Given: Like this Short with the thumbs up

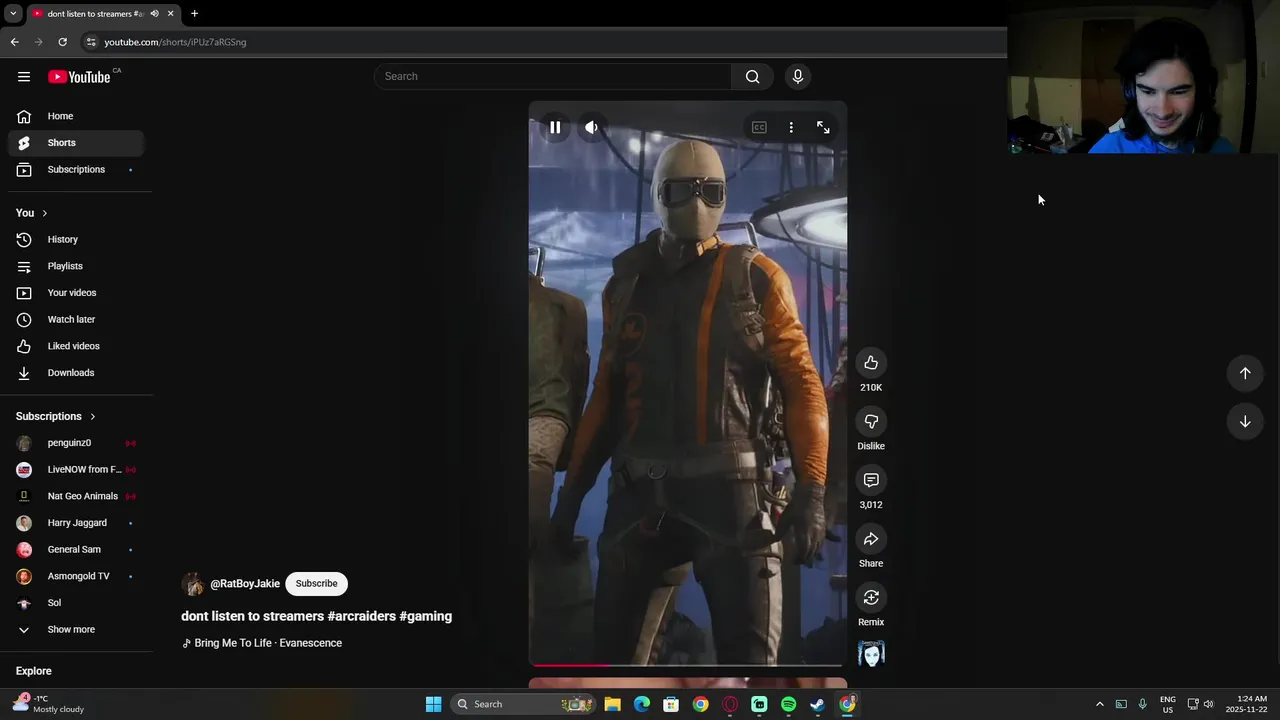Looking at the screenshot, I should (x=871, y=363).
